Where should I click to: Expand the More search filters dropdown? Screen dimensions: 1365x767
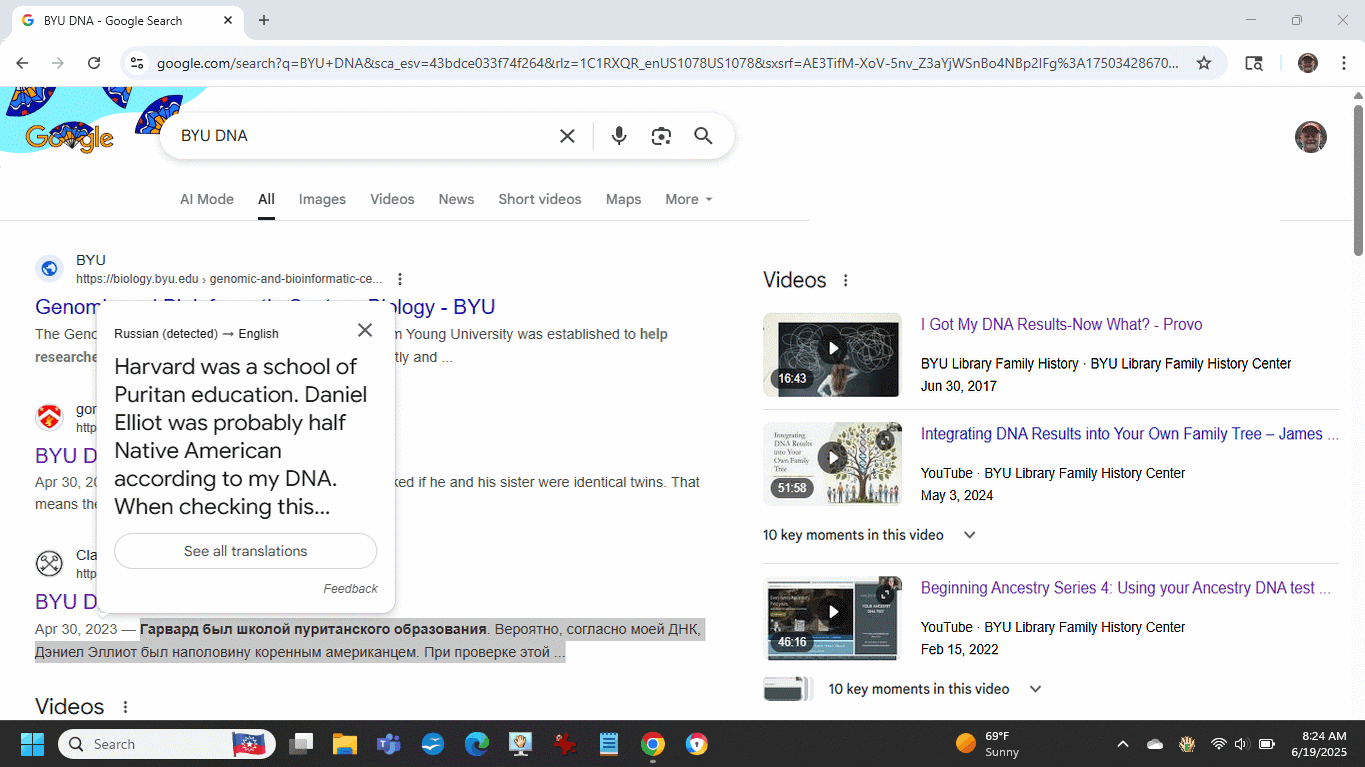coord(689,199)
